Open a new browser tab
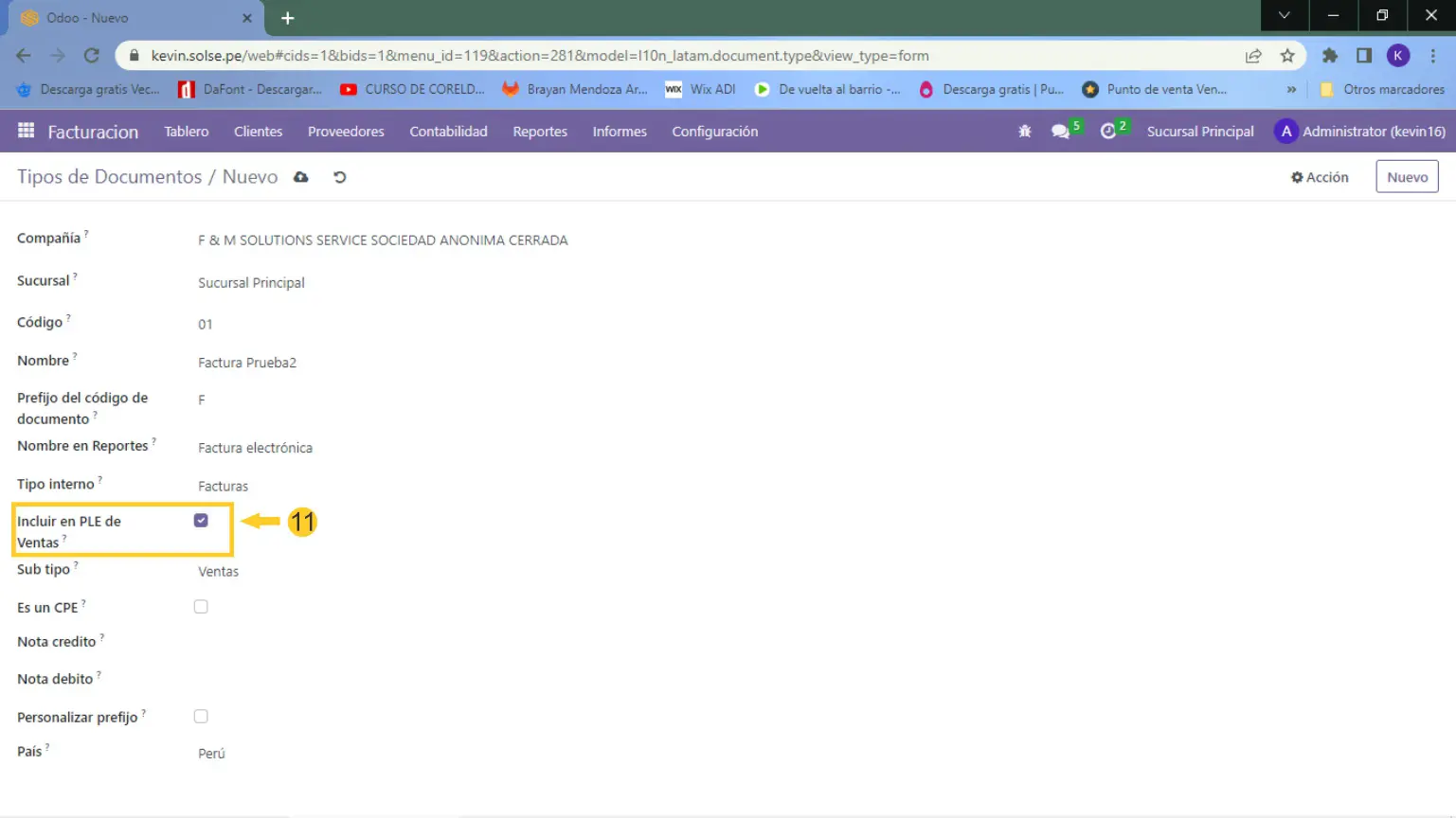This screenshot has height=818, width=1456. [x=288, y=18]
